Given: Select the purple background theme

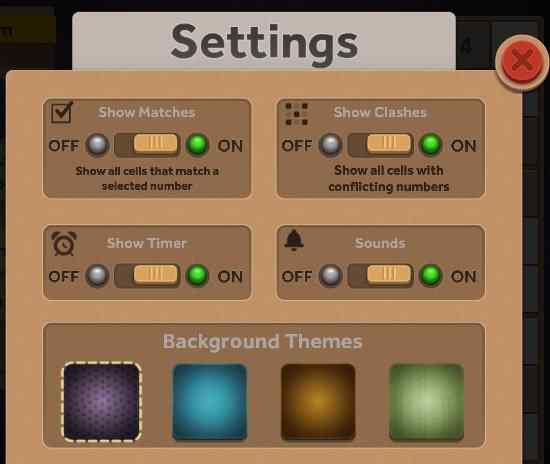Looking at the screenshot, I should (102, 402).
